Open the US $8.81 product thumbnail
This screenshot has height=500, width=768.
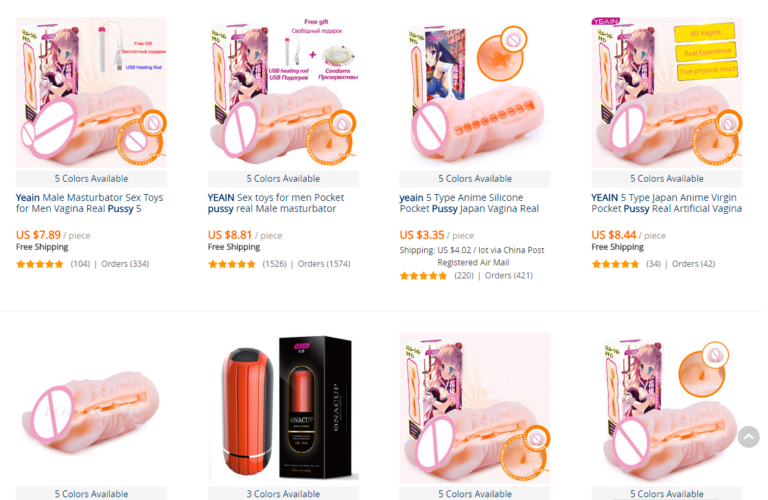click(x=283, y=93)
